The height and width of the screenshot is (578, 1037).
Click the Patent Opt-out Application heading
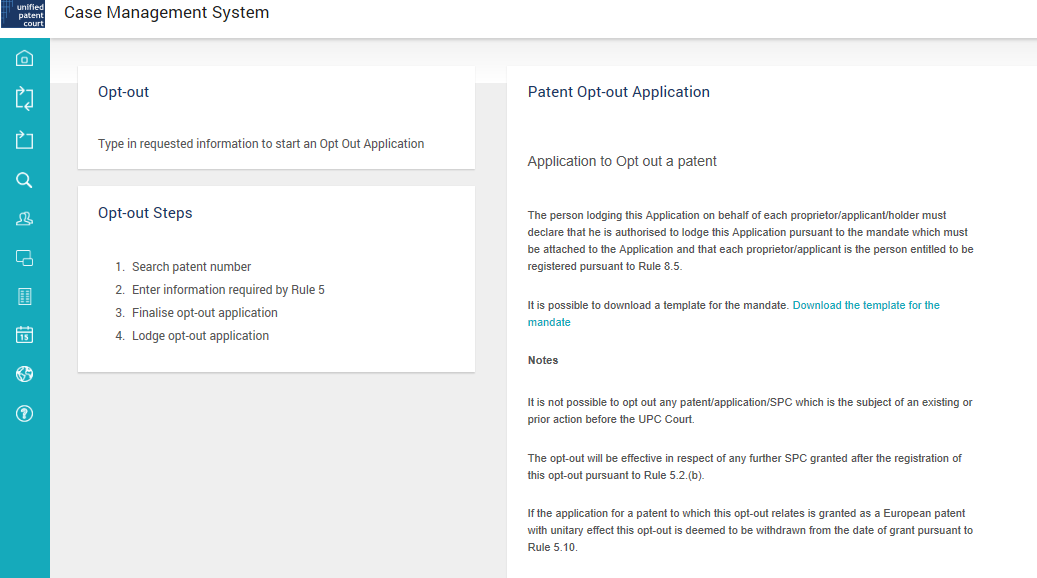tap(618, 92)
